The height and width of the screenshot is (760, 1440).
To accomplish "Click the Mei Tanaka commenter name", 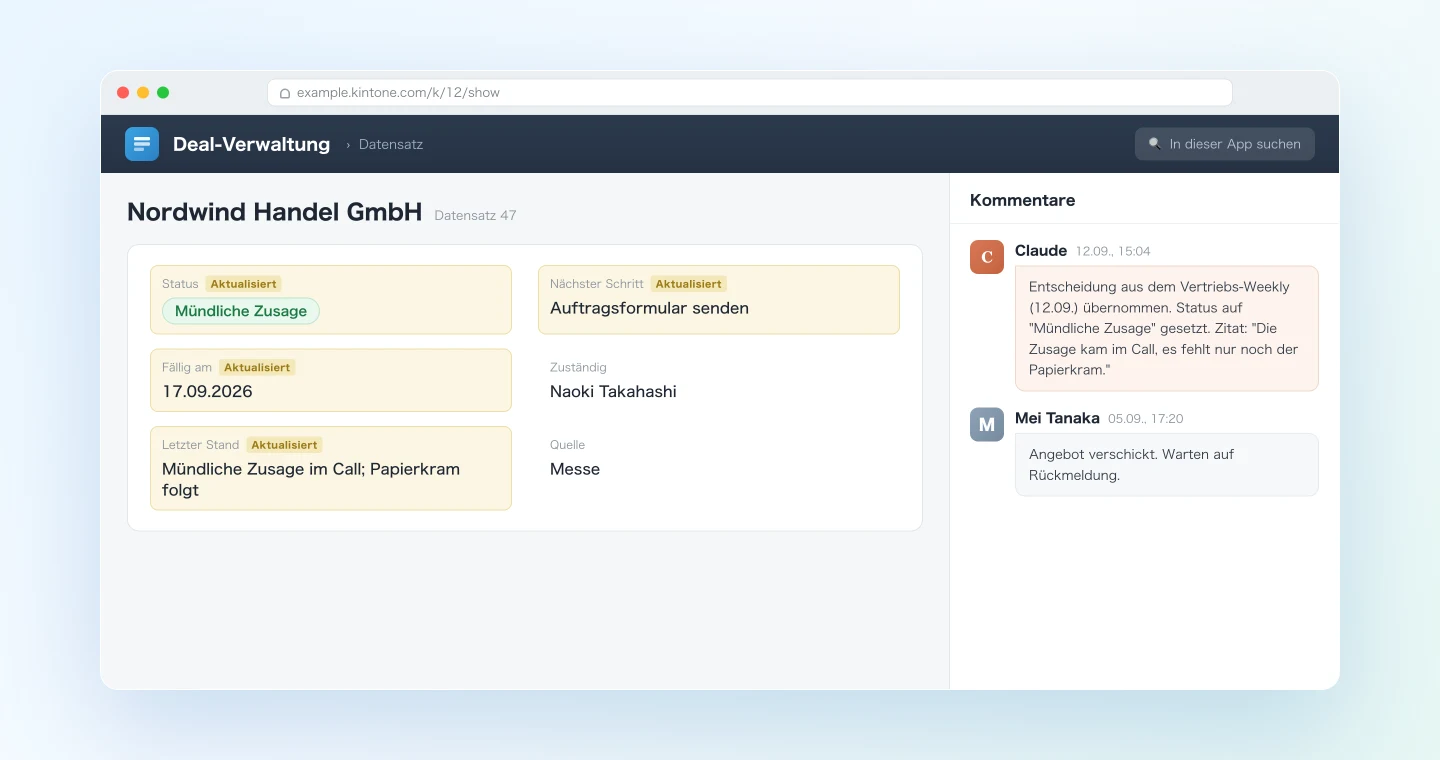I will (1057, 418).
